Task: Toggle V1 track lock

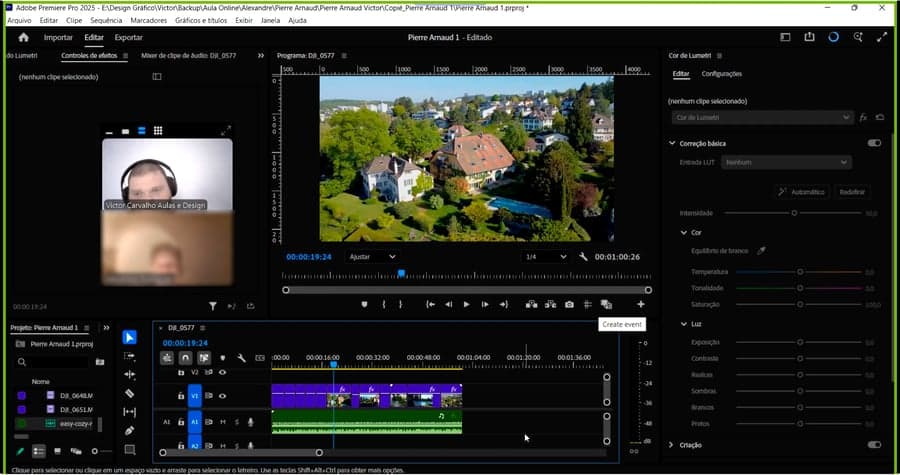Action: 181,396
